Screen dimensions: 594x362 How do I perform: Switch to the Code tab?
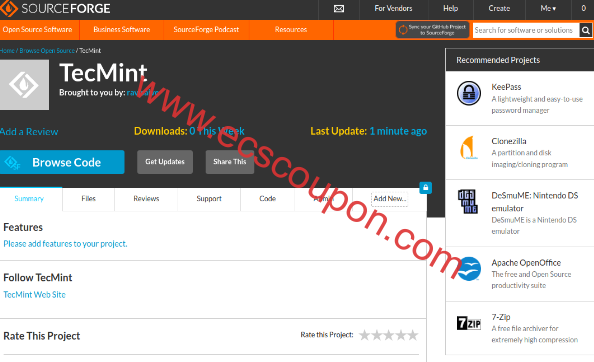click(267, 198)
